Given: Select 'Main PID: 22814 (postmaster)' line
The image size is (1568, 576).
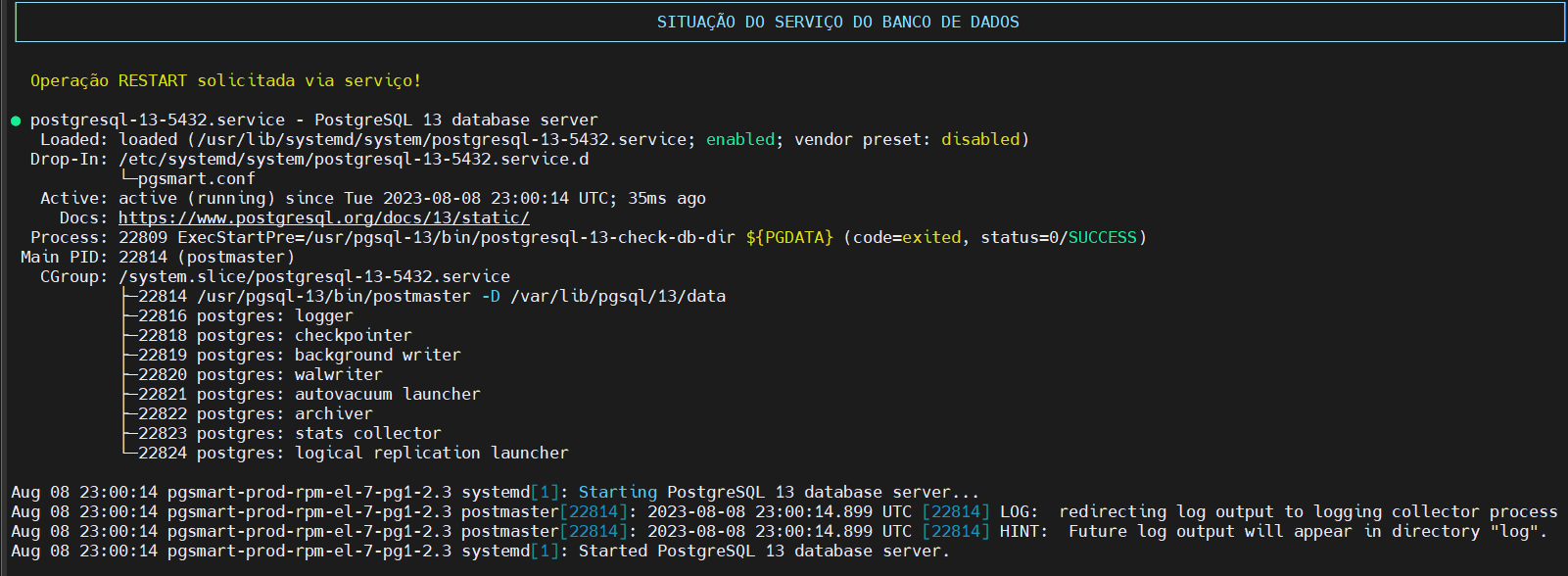Looking at the screenshot, I should click(158, 257).
